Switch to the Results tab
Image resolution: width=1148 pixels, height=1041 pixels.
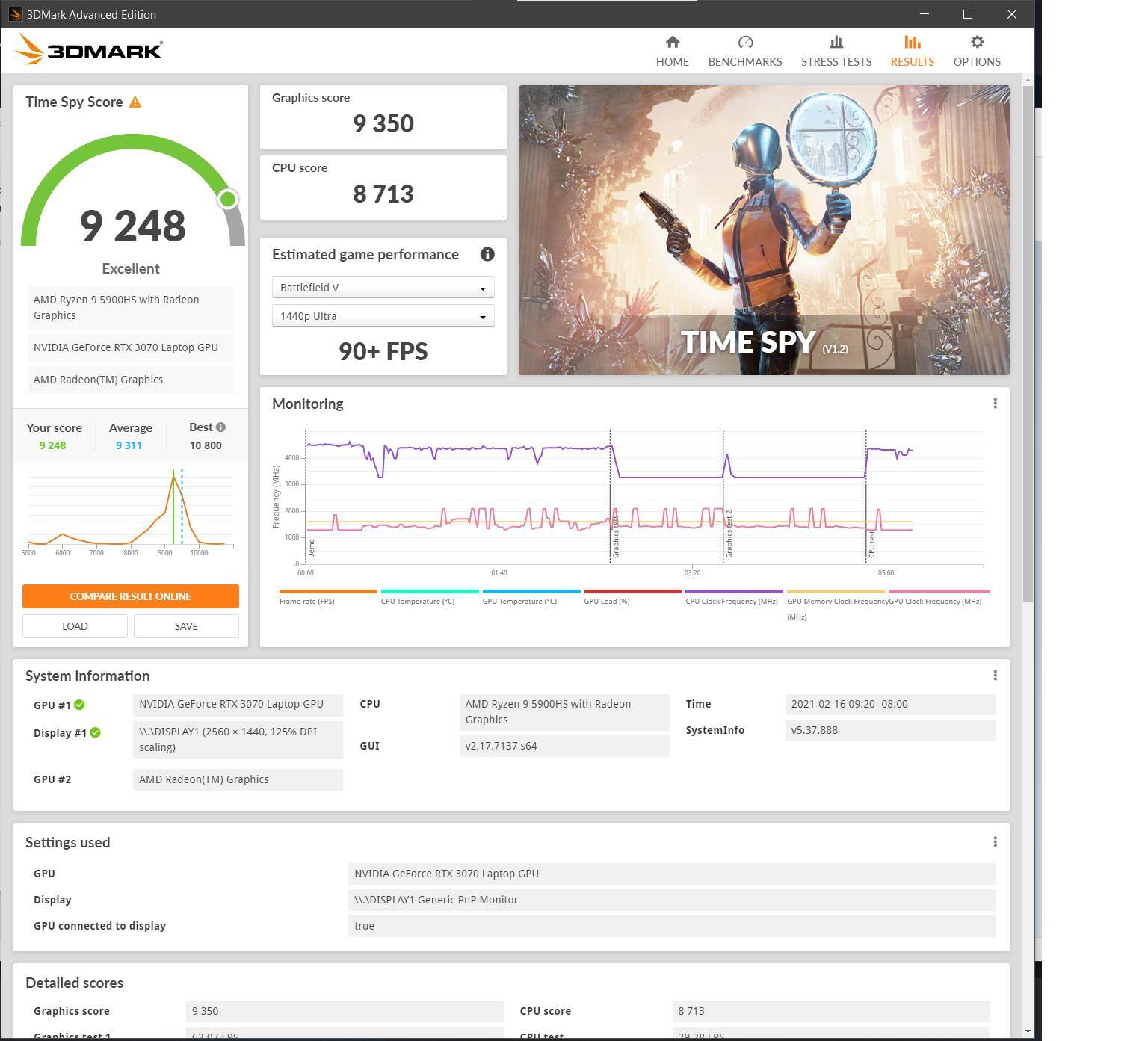tap(912, 51)
